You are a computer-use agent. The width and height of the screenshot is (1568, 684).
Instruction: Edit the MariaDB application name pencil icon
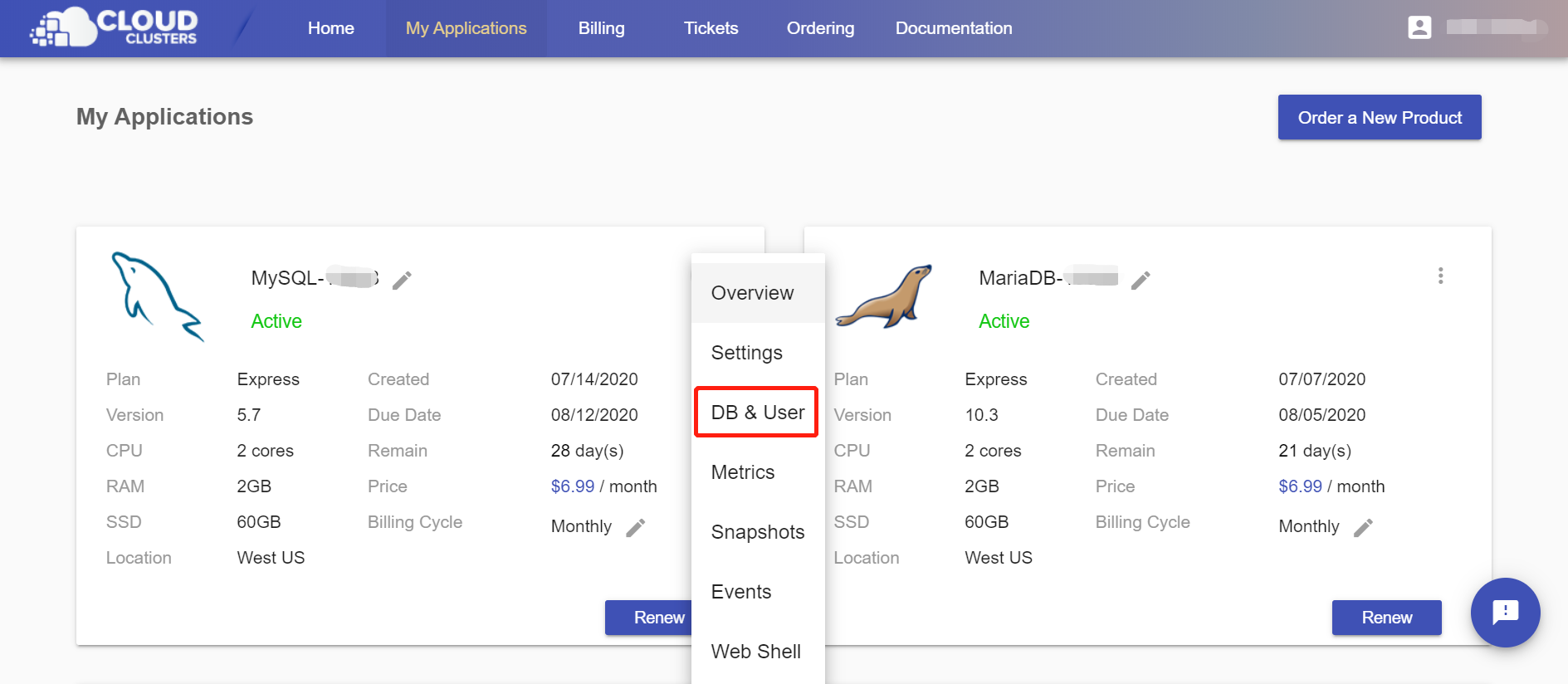click(1141, 281)
